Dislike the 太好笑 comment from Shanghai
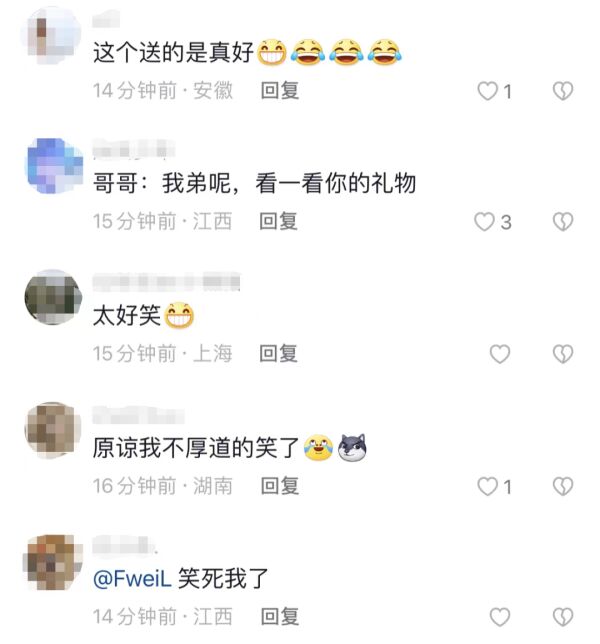 563,354
